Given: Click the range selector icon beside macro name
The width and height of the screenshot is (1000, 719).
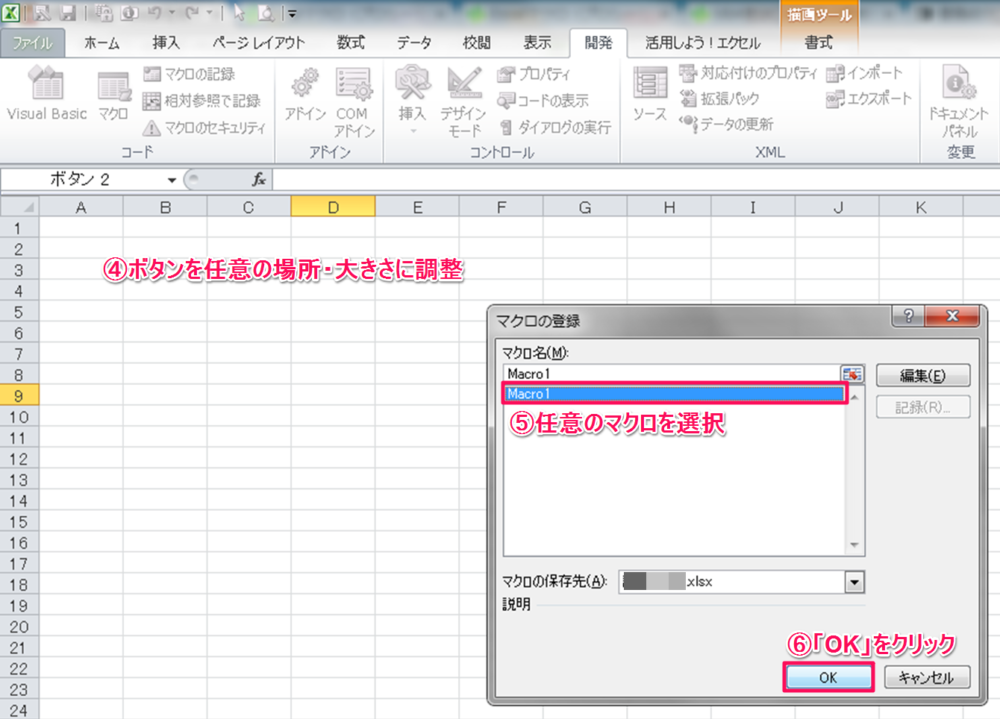Looking at the screenshot, I should pos(852,374).
